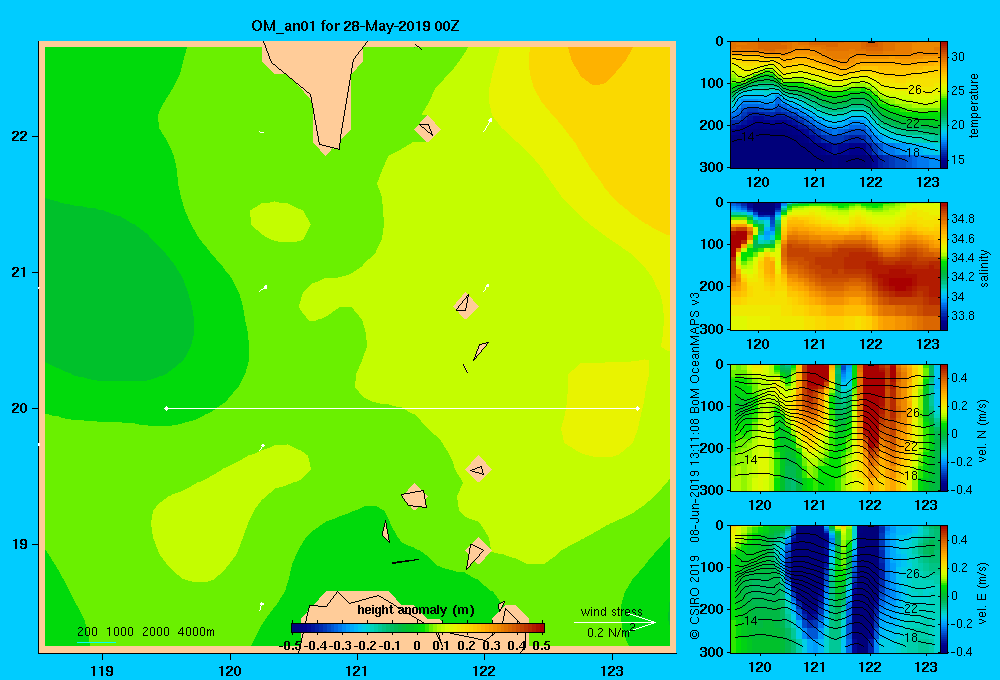Click the salinity color scale bar
The height and width of the screenshot is (680, 1000).
coord(945,266)
